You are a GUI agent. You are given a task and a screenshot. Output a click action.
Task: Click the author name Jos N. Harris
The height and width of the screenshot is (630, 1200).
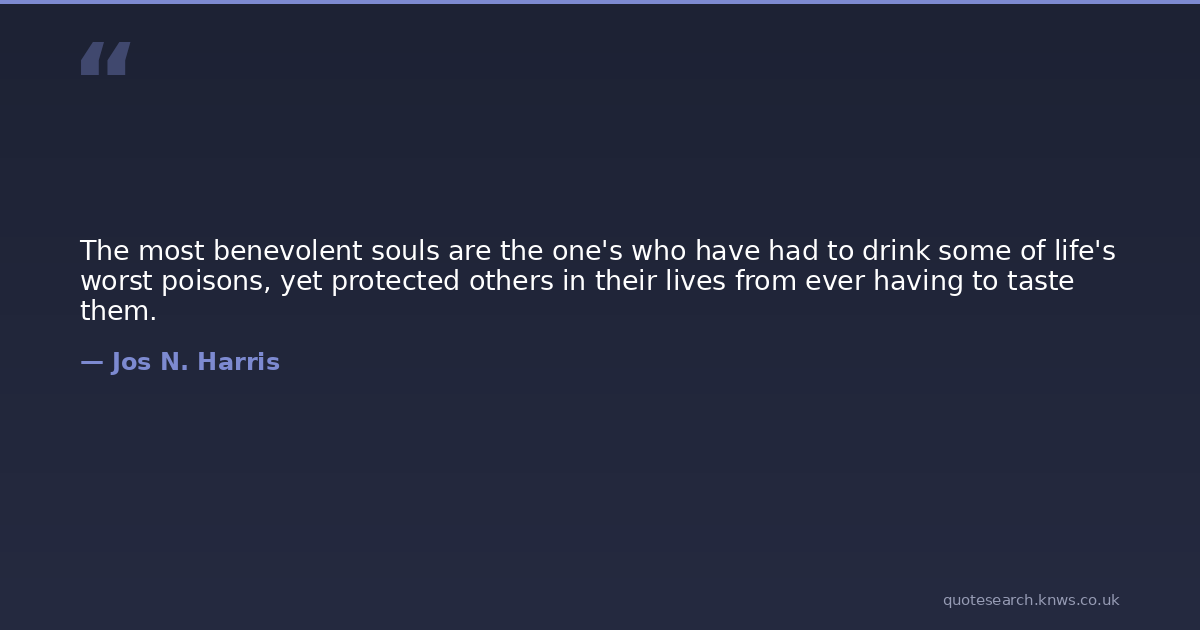pyautogui.click(x=195, y=362)
